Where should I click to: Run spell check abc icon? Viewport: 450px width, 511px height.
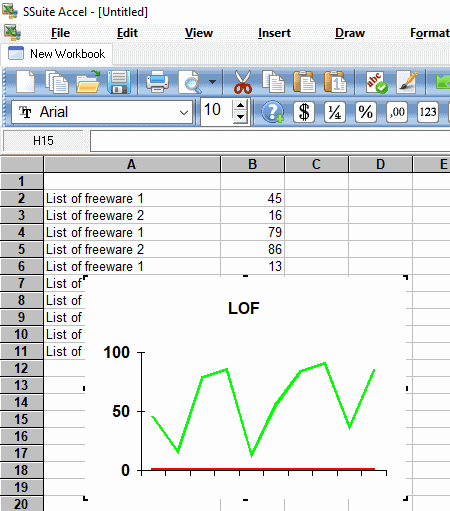click(377, 82)
